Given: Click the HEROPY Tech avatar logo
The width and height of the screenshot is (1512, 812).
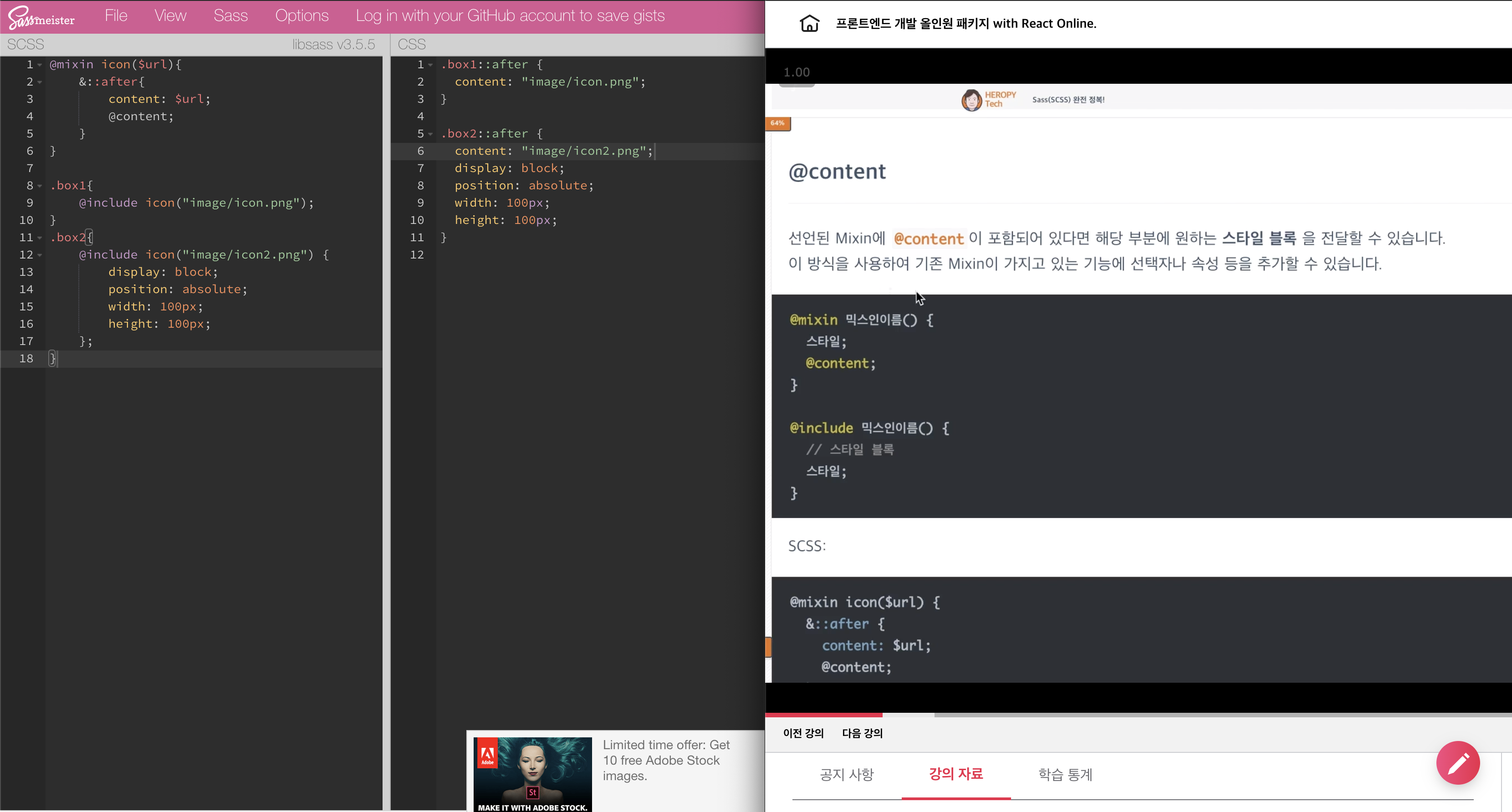Looking at the screenshot, I should tap(971, 100).
